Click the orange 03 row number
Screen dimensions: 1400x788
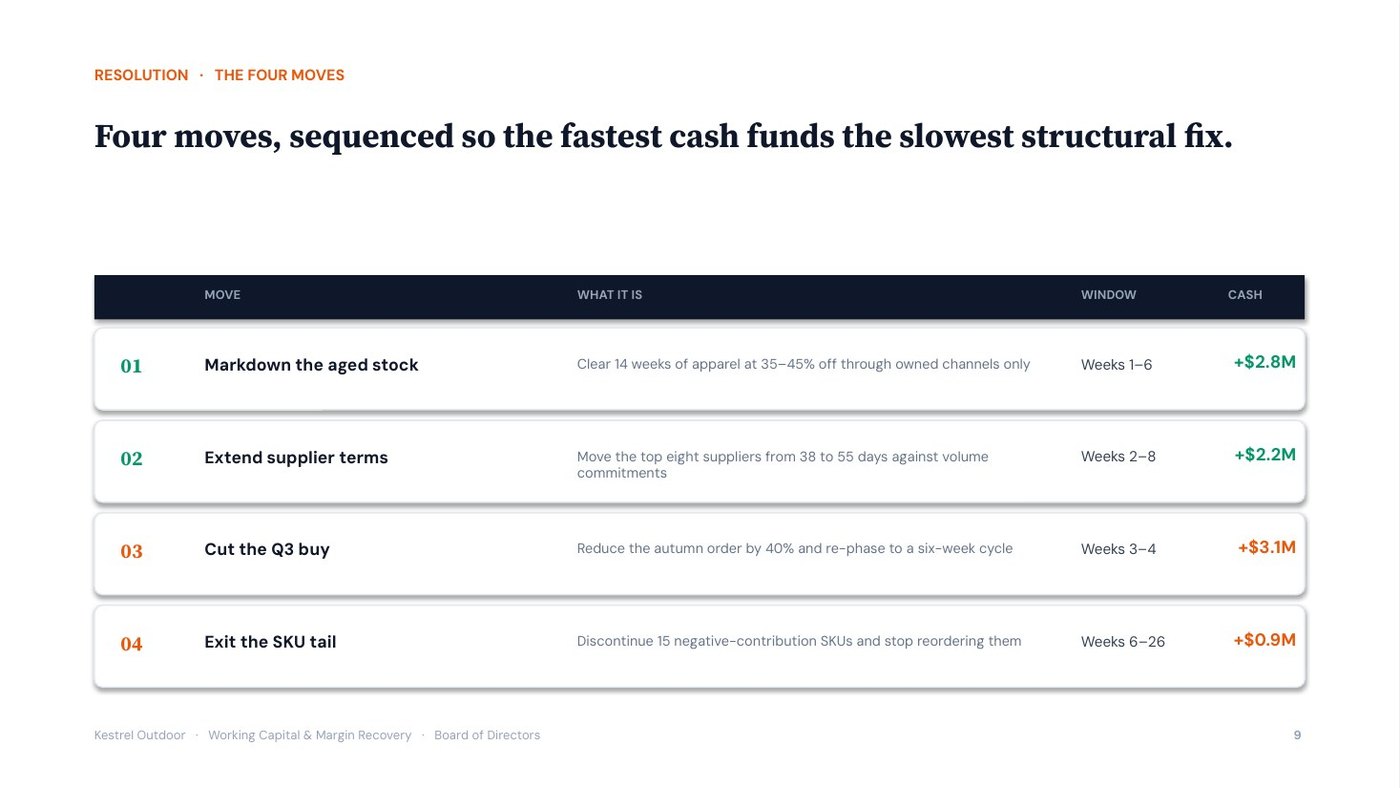(x=131, y=552)
